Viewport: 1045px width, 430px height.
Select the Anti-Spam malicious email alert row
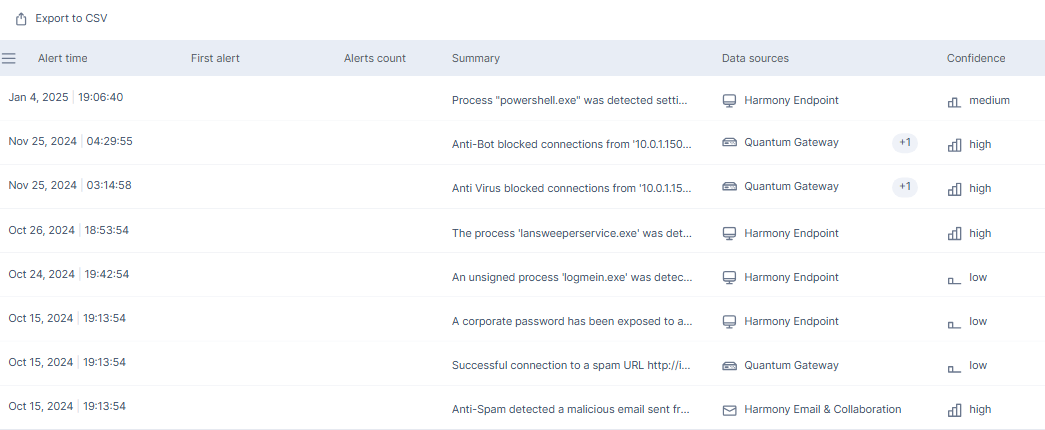522,408
